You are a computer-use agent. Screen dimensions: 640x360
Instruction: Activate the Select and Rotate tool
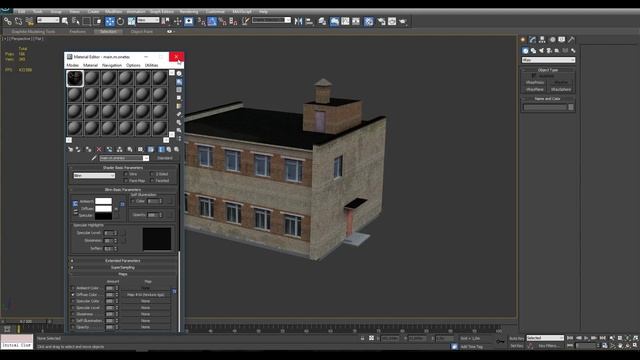pyautogui.click(x=120, y=21)
